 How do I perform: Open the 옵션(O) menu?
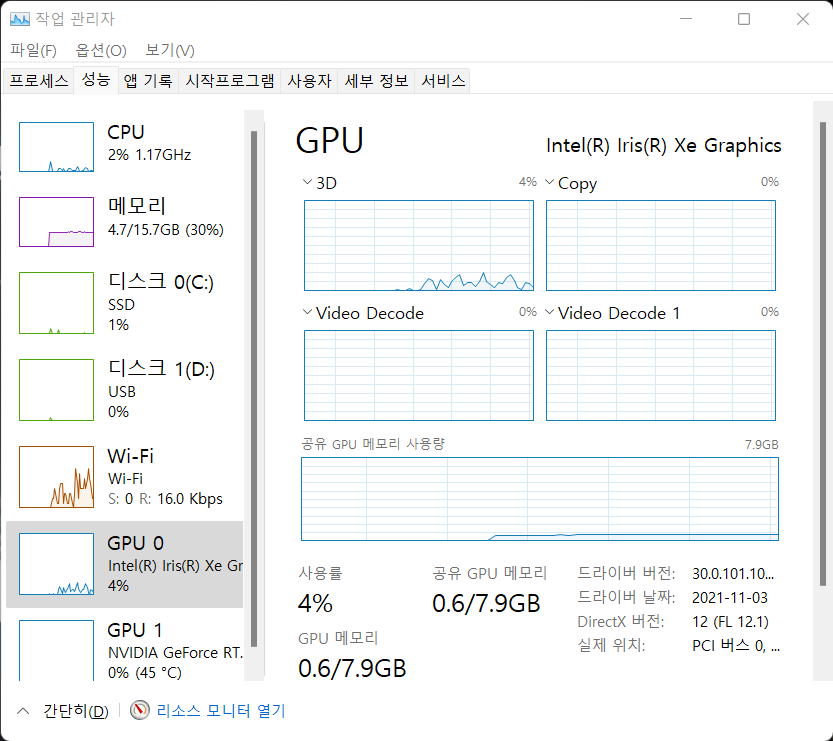(x=101, y=50)
